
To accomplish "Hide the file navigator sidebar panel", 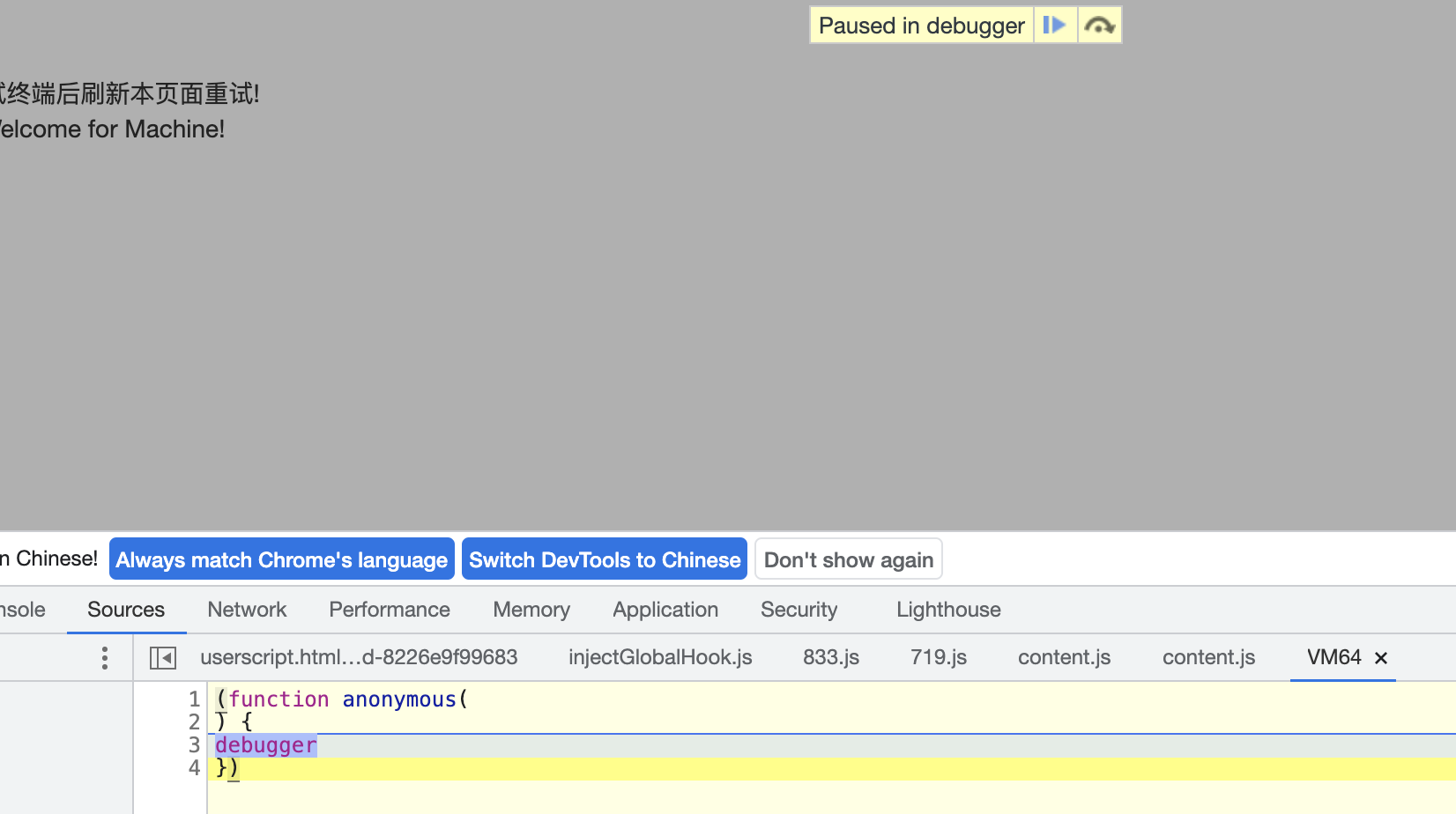I will pos(163,657).
